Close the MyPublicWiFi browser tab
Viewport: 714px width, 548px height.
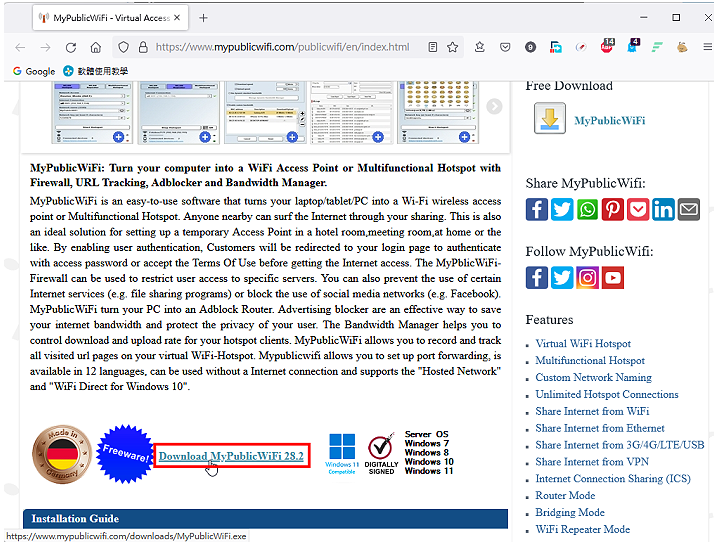tap(177, 18)
